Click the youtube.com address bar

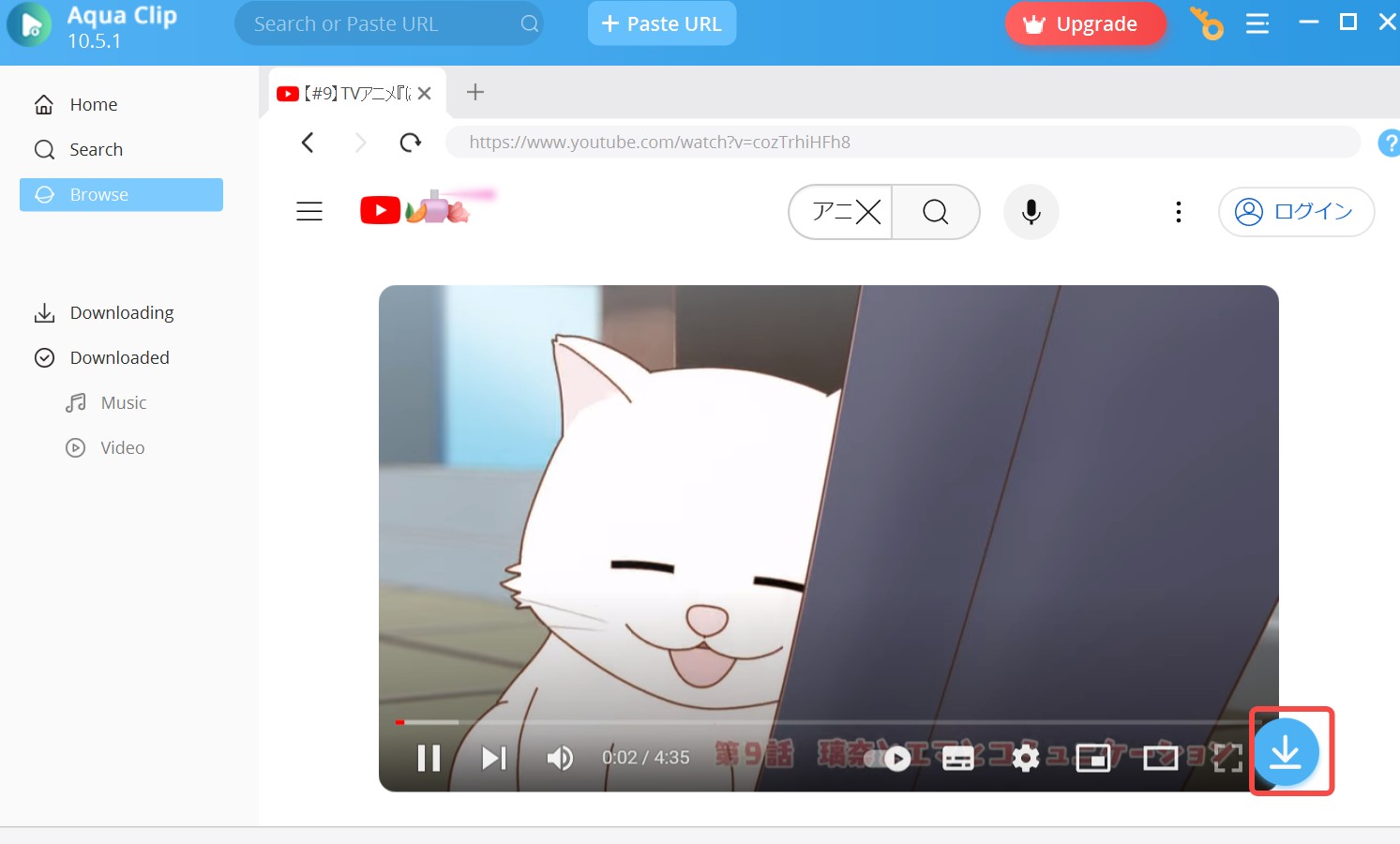click(902, 143)
